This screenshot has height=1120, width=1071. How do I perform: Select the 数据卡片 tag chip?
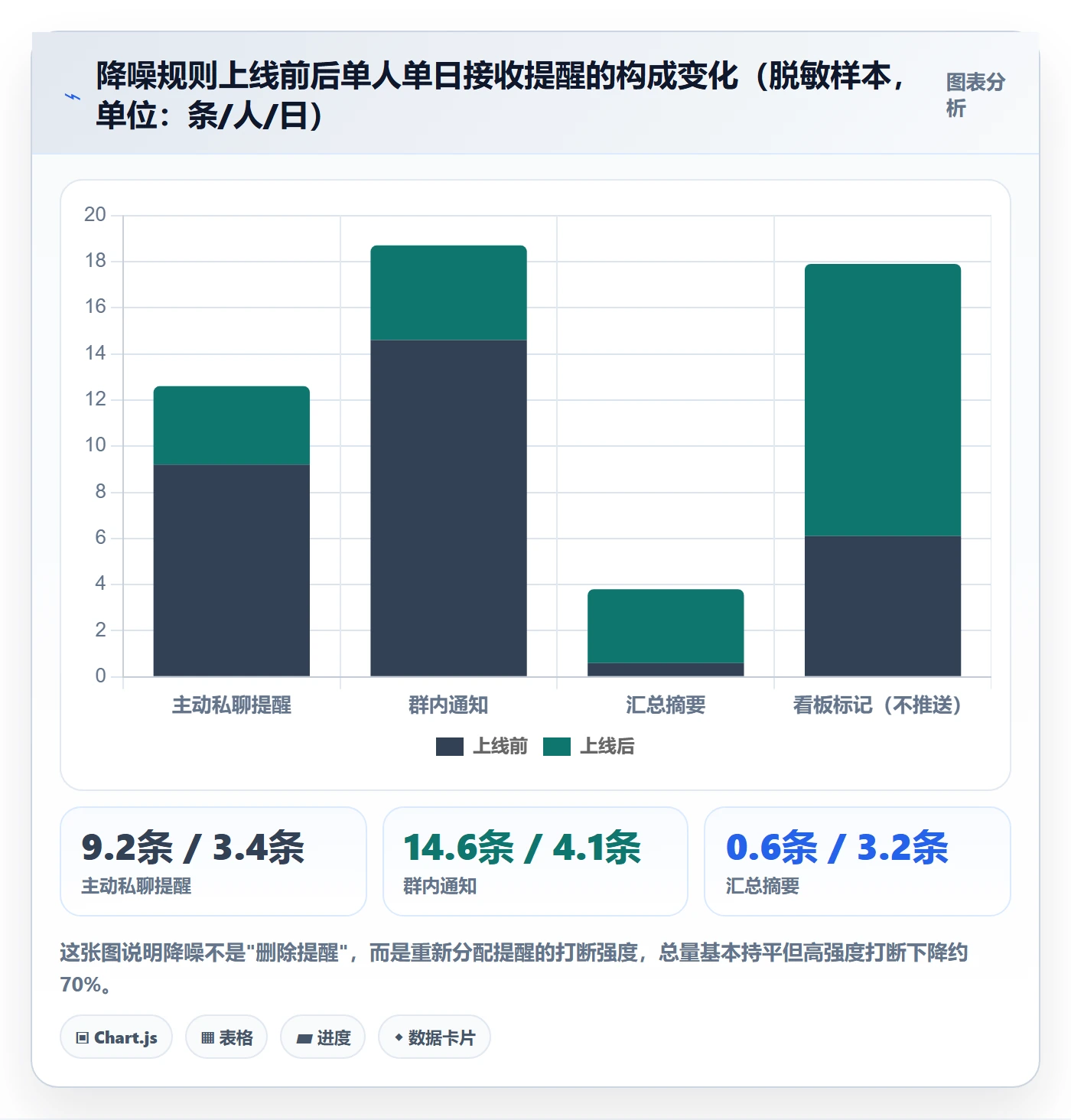click(x=435, y=1037)
